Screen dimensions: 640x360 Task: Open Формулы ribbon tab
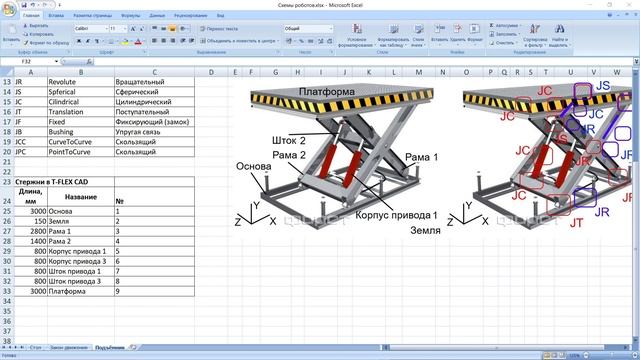(x=131, y=16)
